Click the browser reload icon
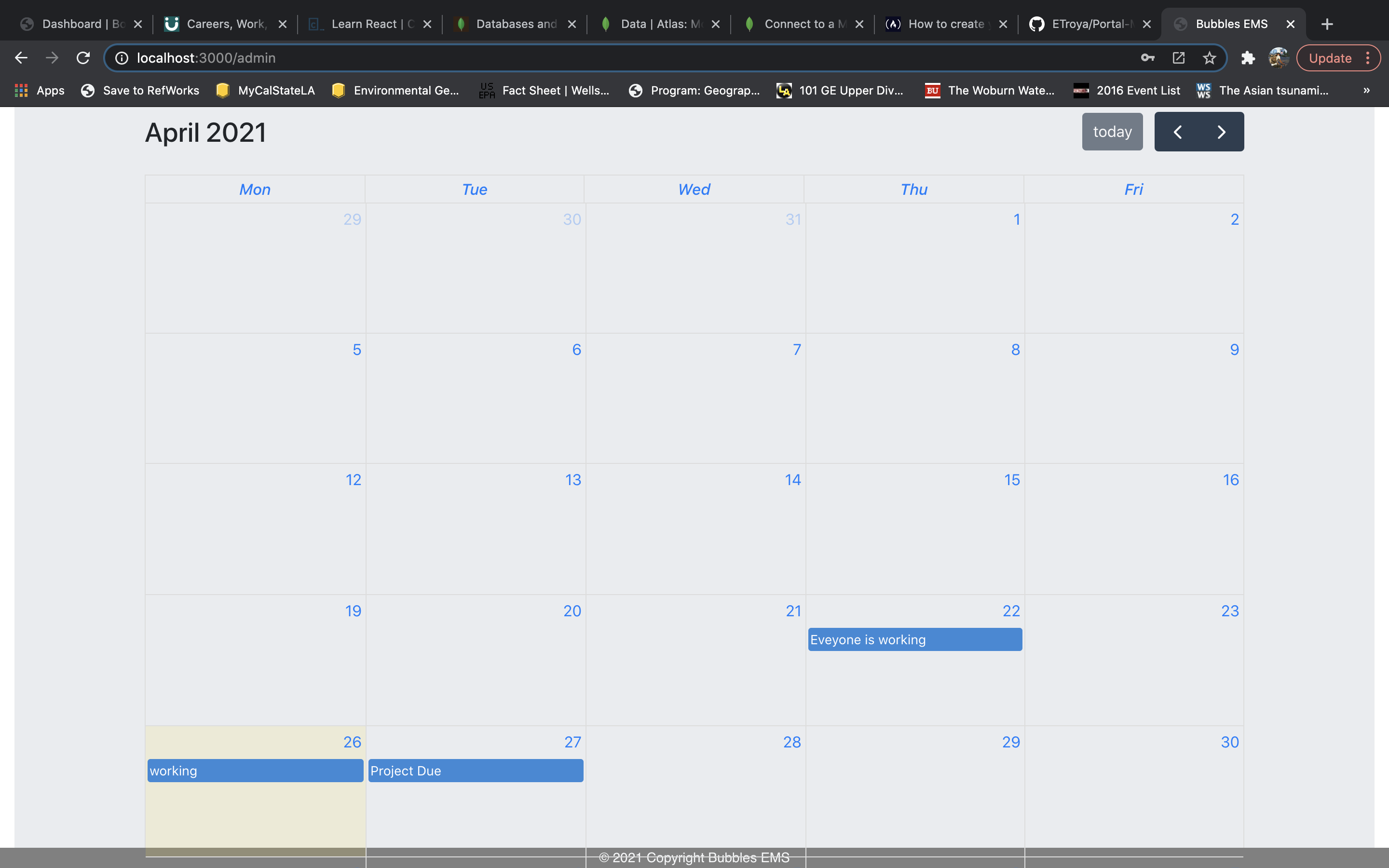Image resolution: width=1389 pixels, height=868 pixels. coord(83,58)
